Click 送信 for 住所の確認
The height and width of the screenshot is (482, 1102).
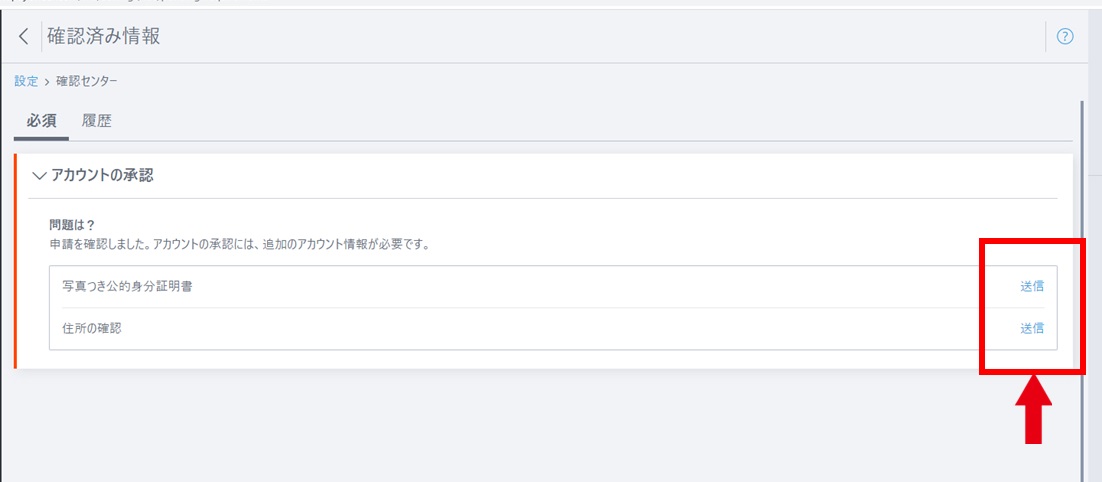(1032, 327)
